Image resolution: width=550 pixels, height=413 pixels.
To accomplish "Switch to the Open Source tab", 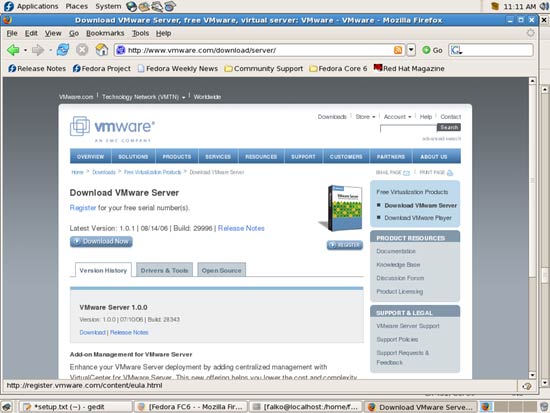I will click(221, 270).
